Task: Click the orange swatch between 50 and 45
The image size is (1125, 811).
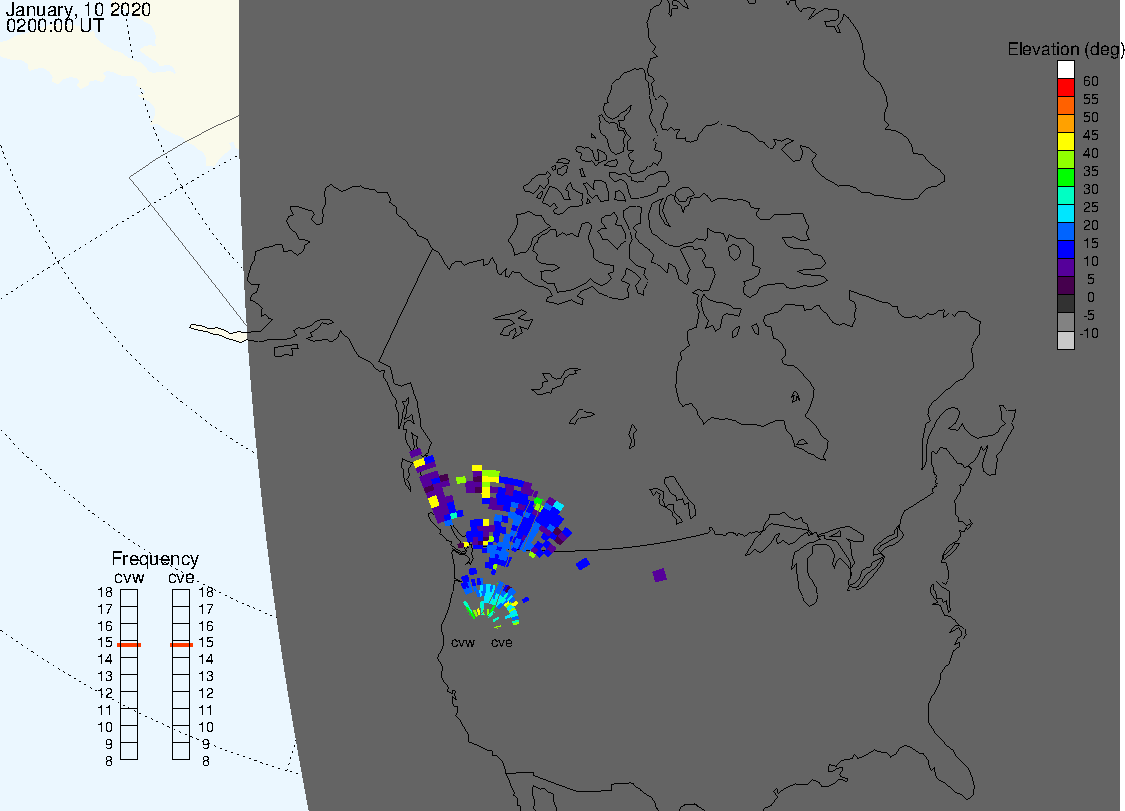Action: [x=1065, y=123]
